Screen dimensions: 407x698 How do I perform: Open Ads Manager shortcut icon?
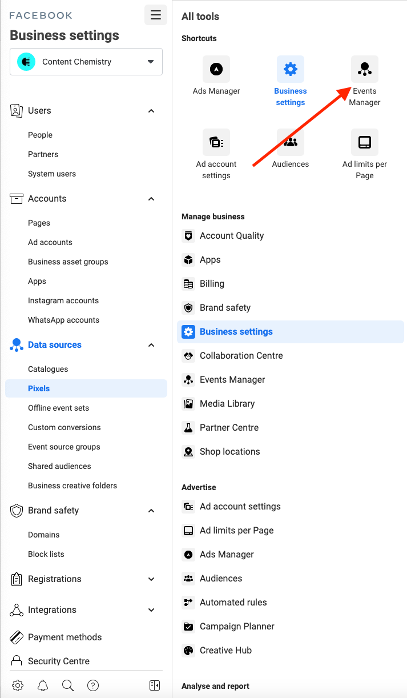216,69
